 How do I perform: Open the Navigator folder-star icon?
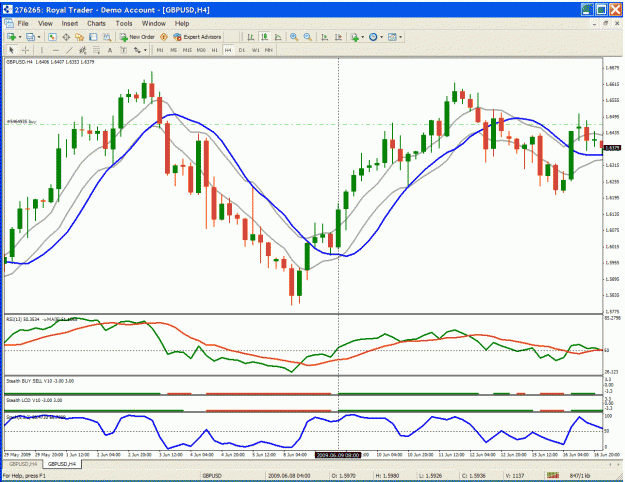pyautogui.click(x=79, y=37)
